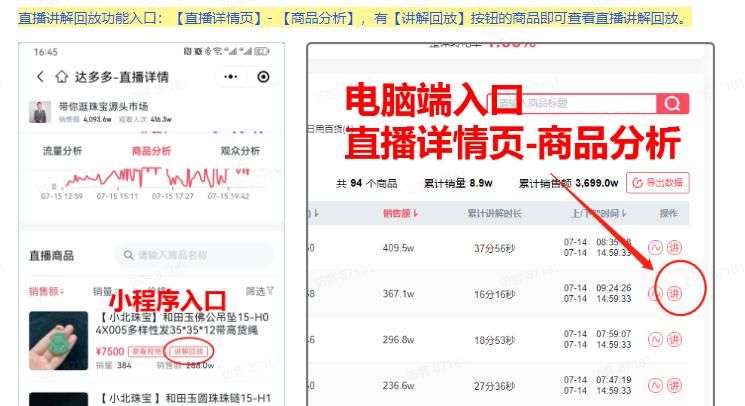Viewport: 745px width, 406px height.
Task: Tap the streamer avatar next to 带你逛珠宝源头市场
Action: click(x=40, y=112)
